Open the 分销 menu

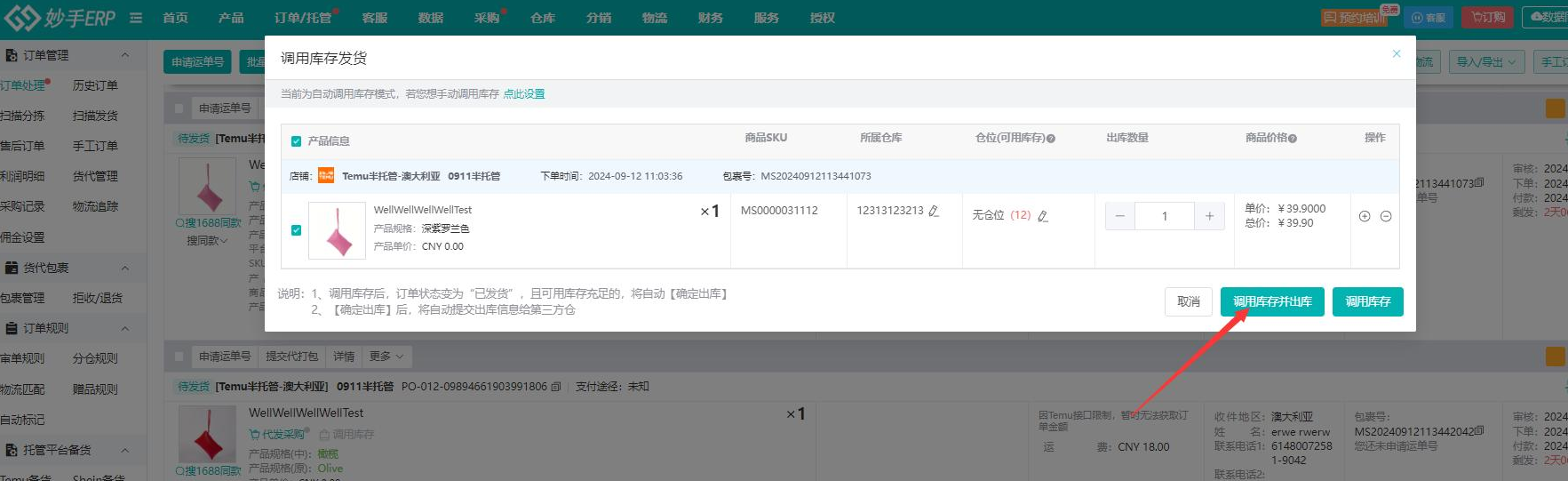click(x=599, y=18)
